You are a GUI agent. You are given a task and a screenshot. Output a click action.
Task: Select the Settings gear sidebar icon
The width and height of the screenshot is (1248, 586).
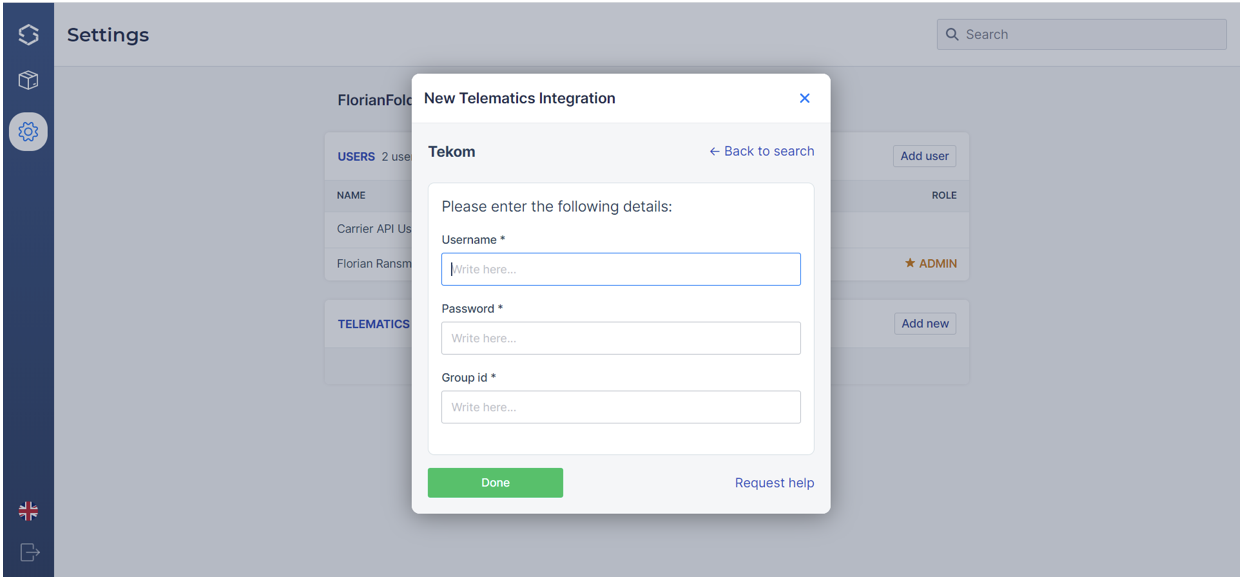tap(28, 131)
